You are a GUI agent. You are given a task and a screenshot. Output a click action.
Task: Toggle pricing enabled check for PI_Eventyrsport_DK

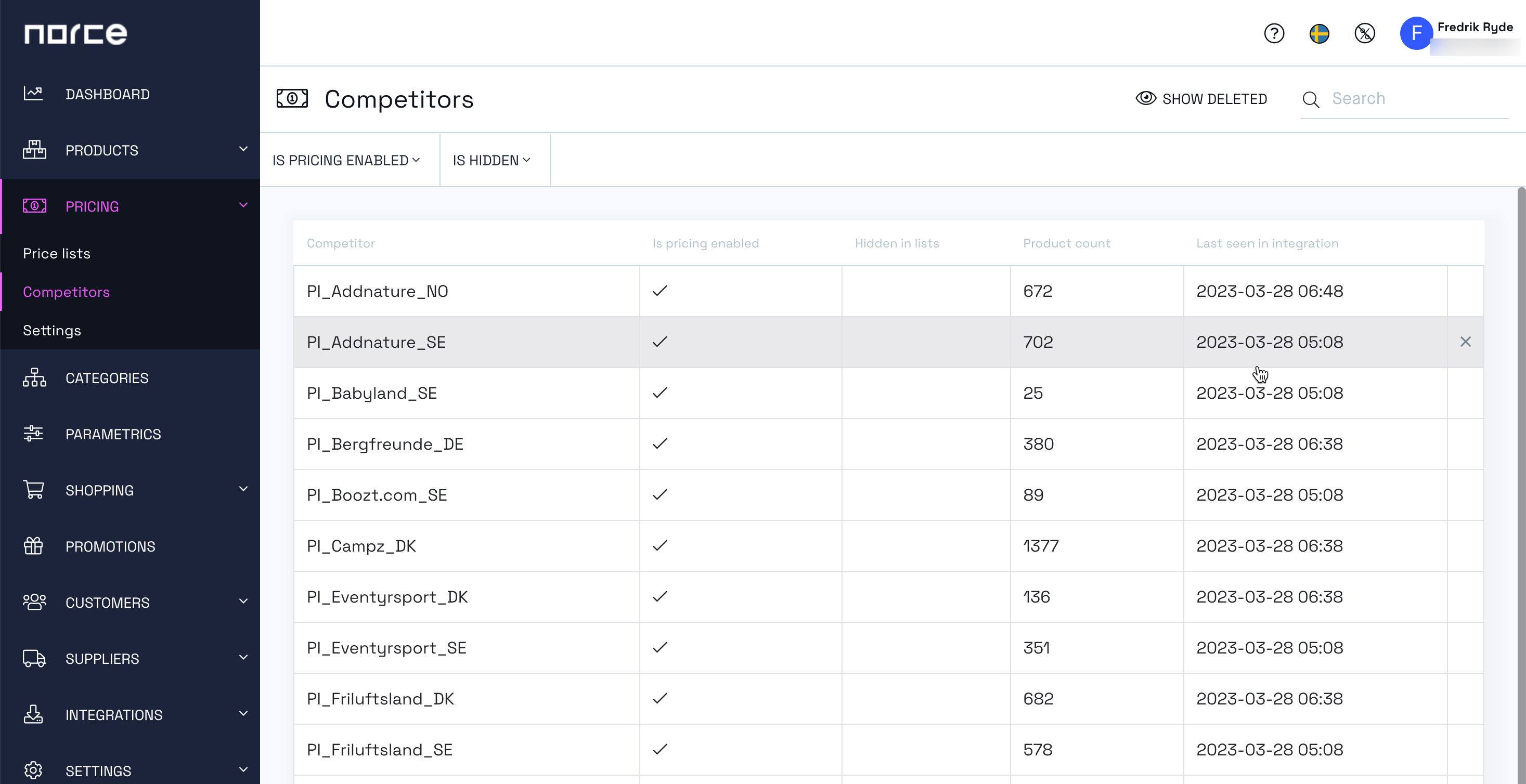pos(659,596)
